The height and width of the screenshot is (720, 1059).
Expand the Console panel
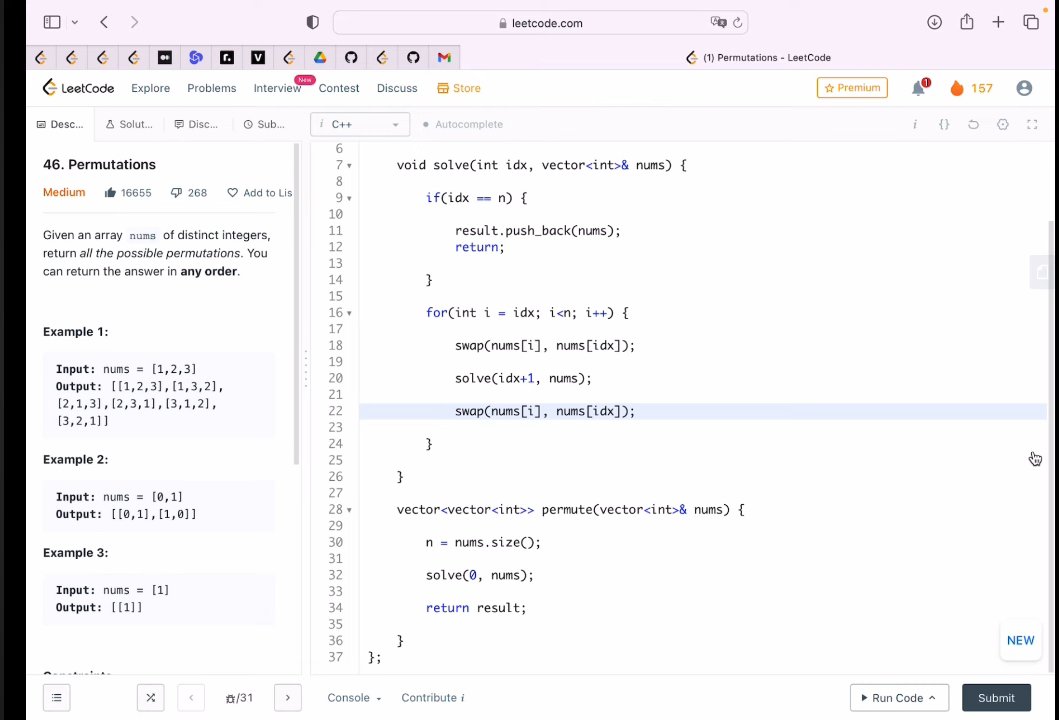pos(354,698)
